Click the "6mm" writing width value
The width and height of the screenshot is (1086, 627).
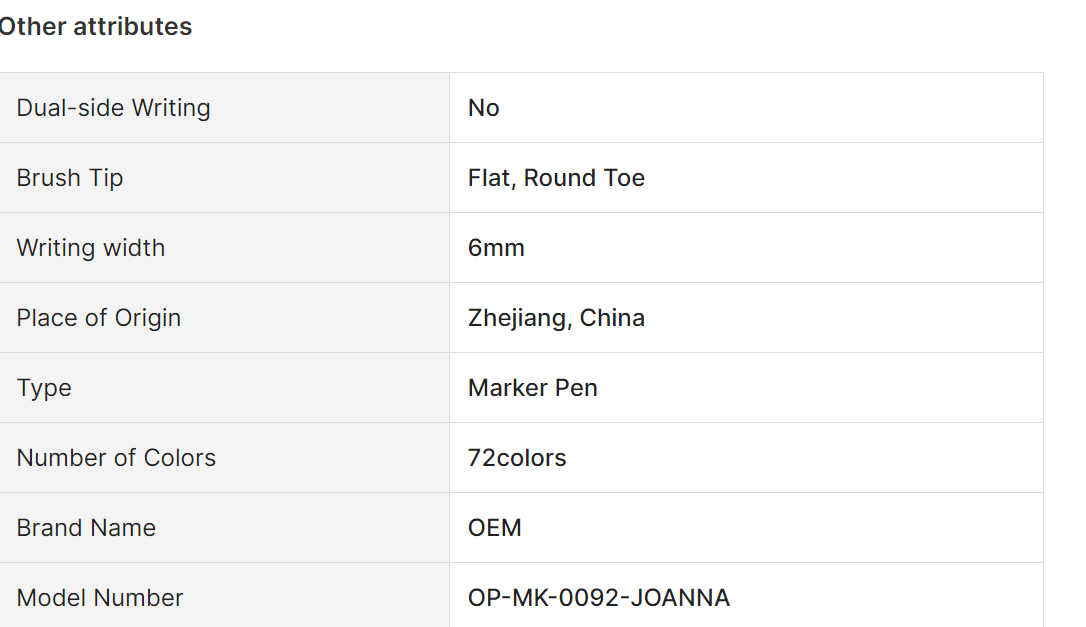pos(496,248)
